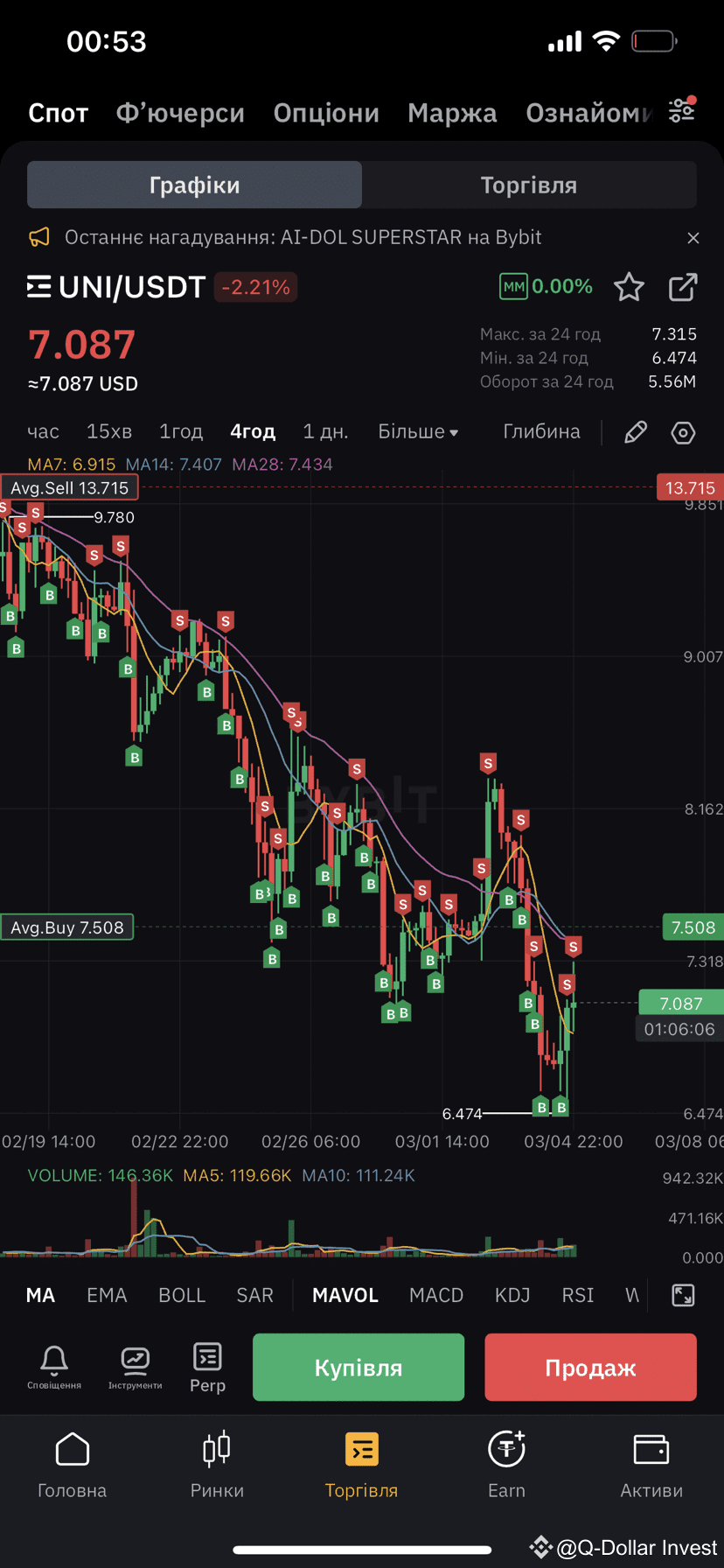Toggle the MAVOL sub-indicator
Screen dimensions: 724x1568
[345, 1295]
